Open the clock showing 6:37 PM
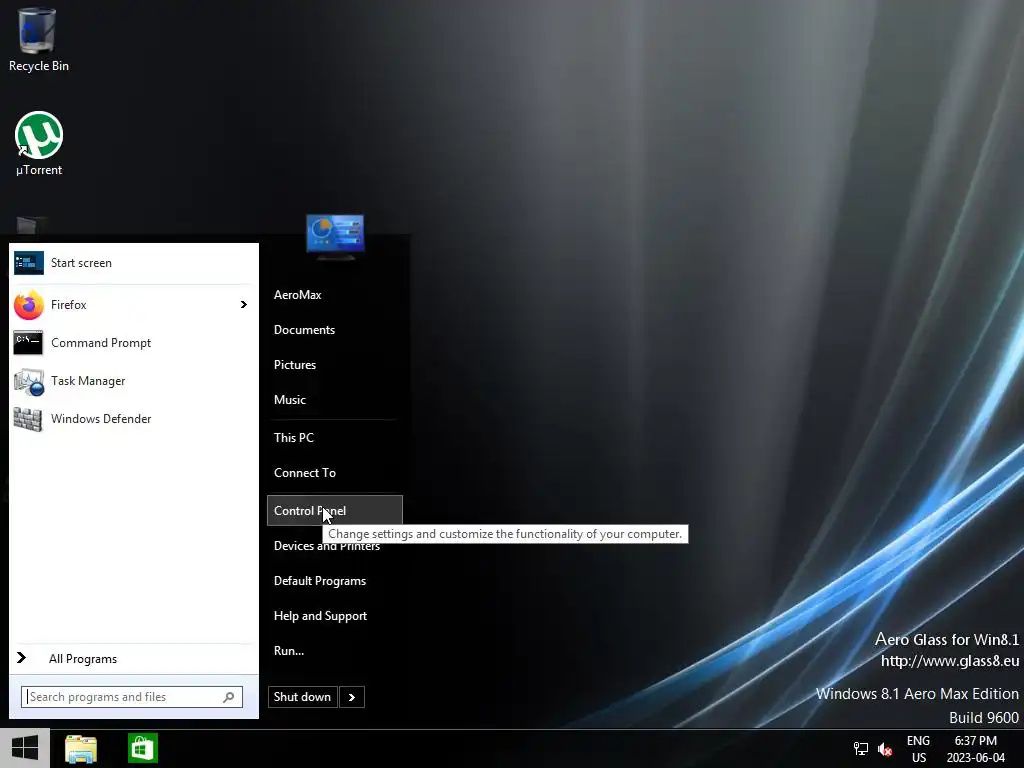Screen dimensions: 1024x768 pyautogui.click(x=976, y=749)
